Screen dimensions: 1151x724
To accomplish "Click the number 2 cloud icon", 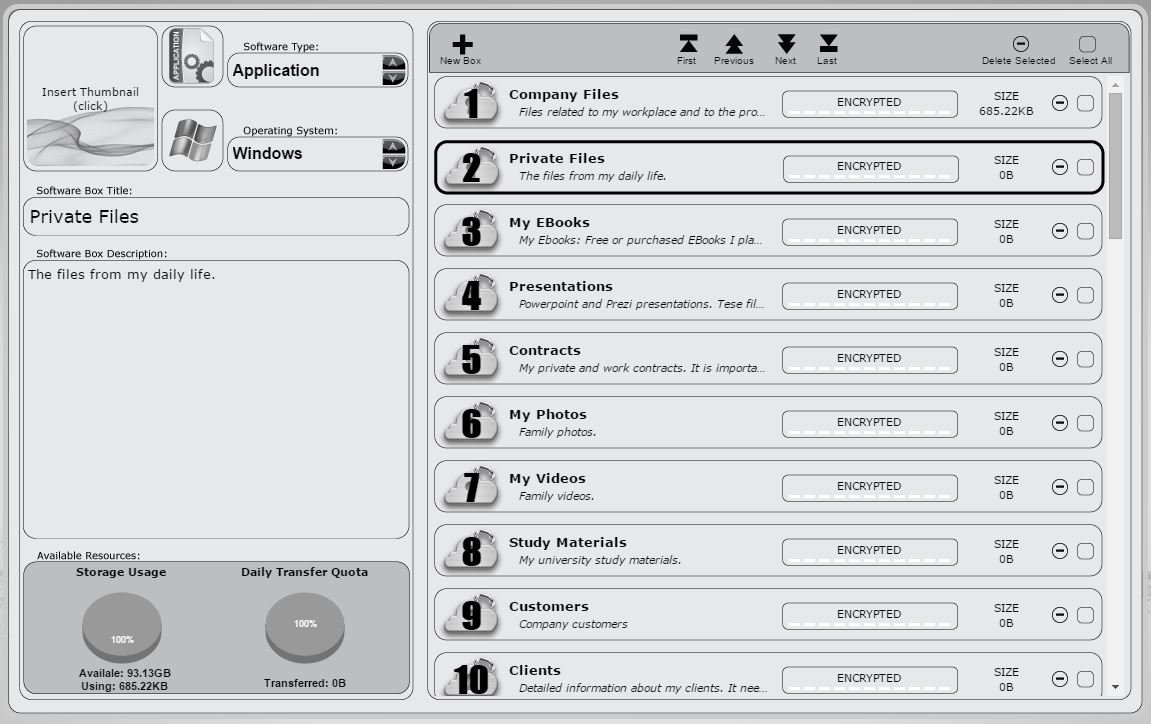I will click(x=471, y=167).
